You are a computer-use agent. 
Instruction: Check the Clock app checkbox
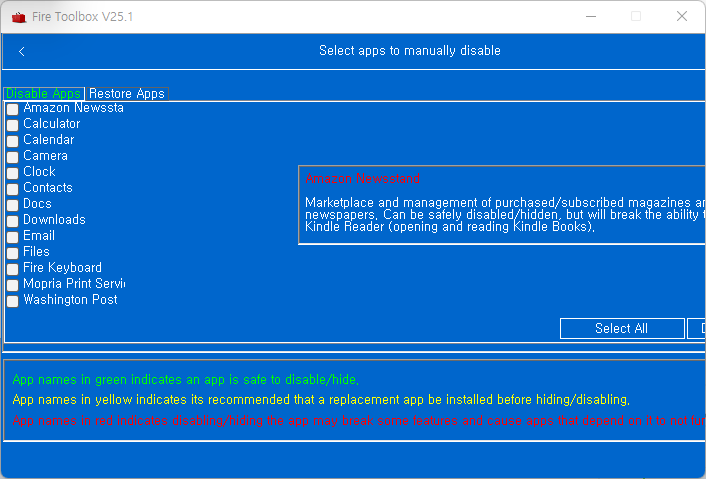(x=13, y=173)
